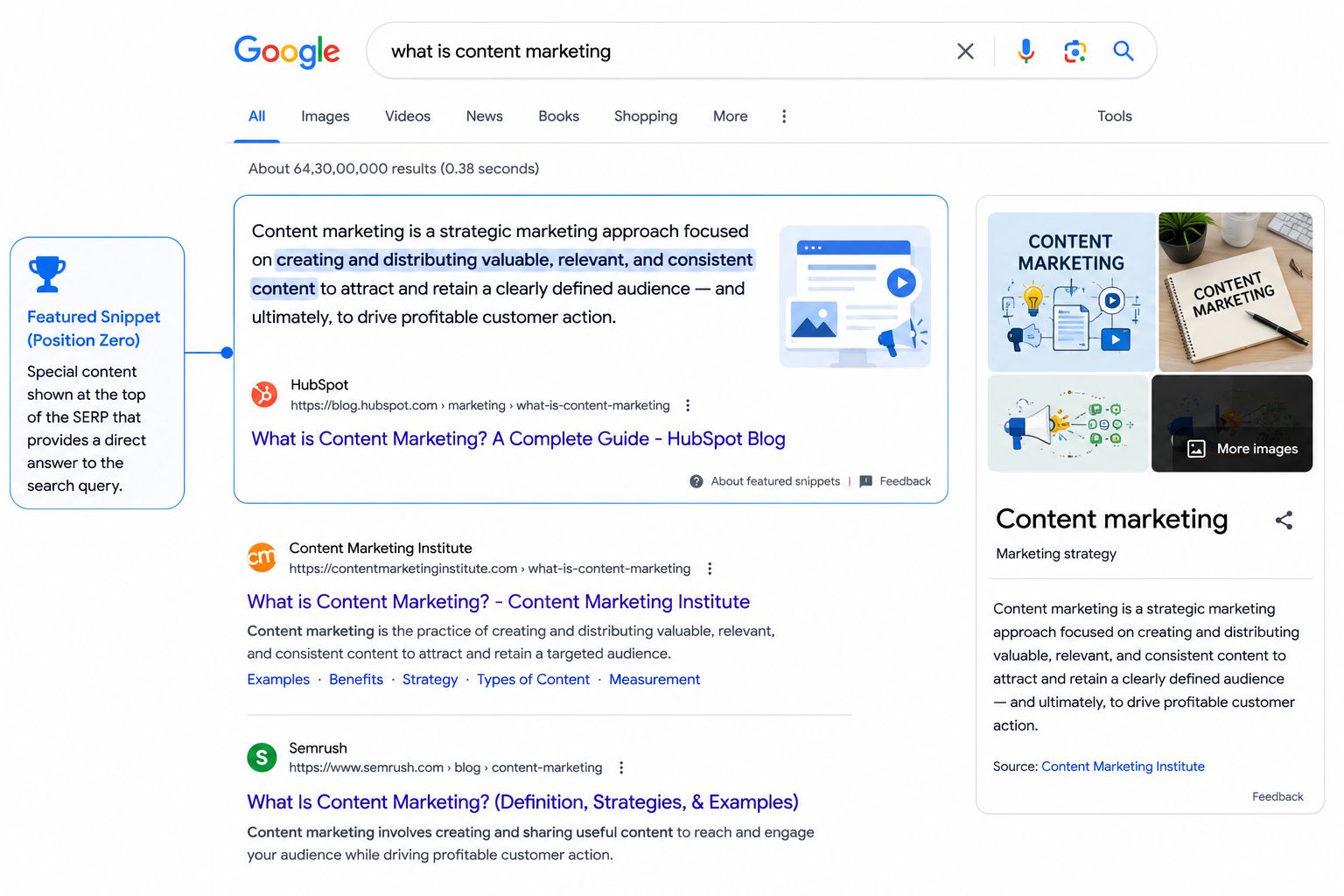Open the Videos tab
The image size is (1344, 896).
point(408,116)
